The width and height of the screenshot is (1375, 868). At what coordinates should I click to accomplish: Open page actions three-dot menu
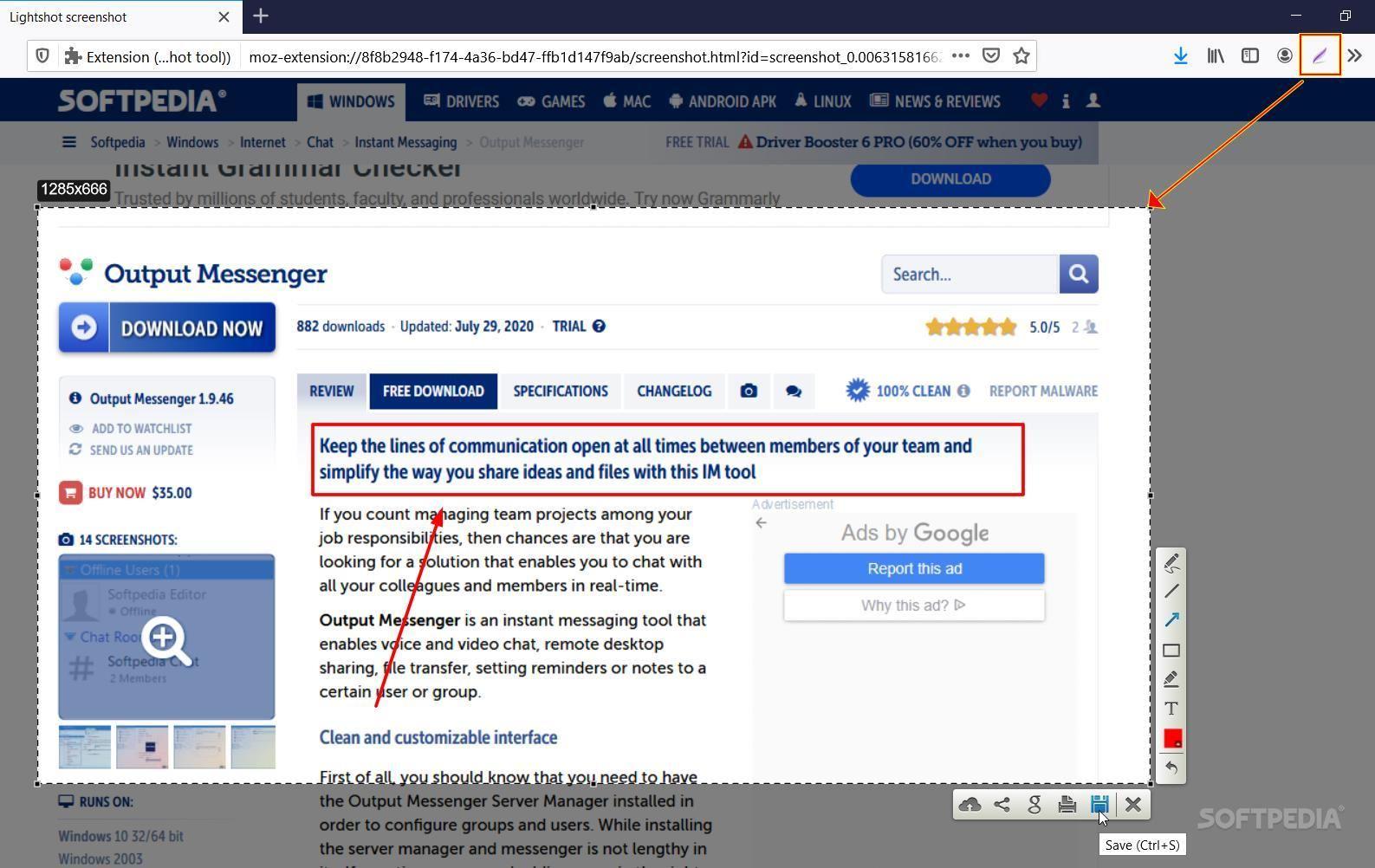click(960, 55)
